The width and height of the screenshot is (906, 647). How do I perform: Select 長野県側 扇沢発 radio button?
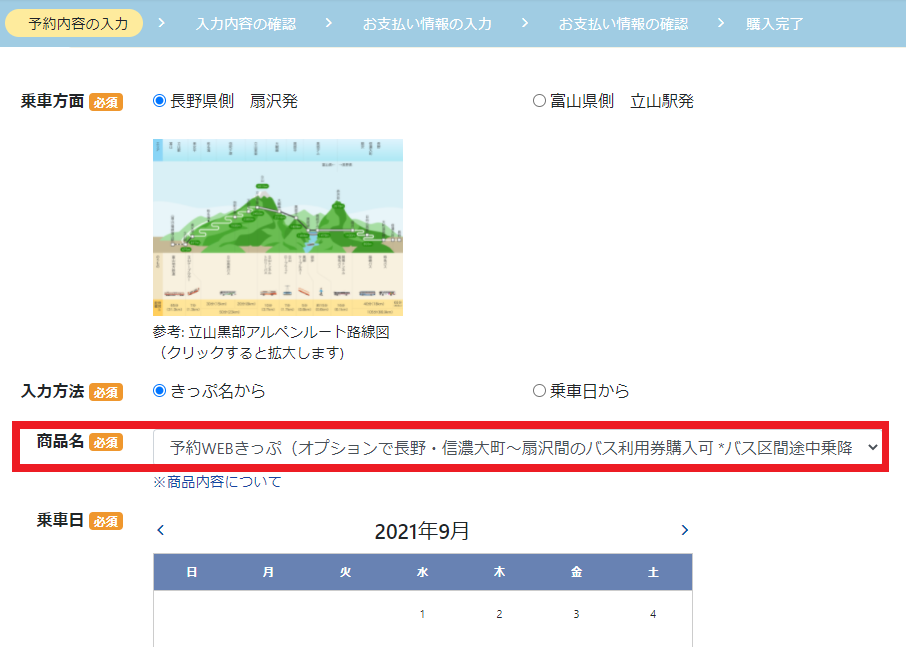click(x=160, y=101)
